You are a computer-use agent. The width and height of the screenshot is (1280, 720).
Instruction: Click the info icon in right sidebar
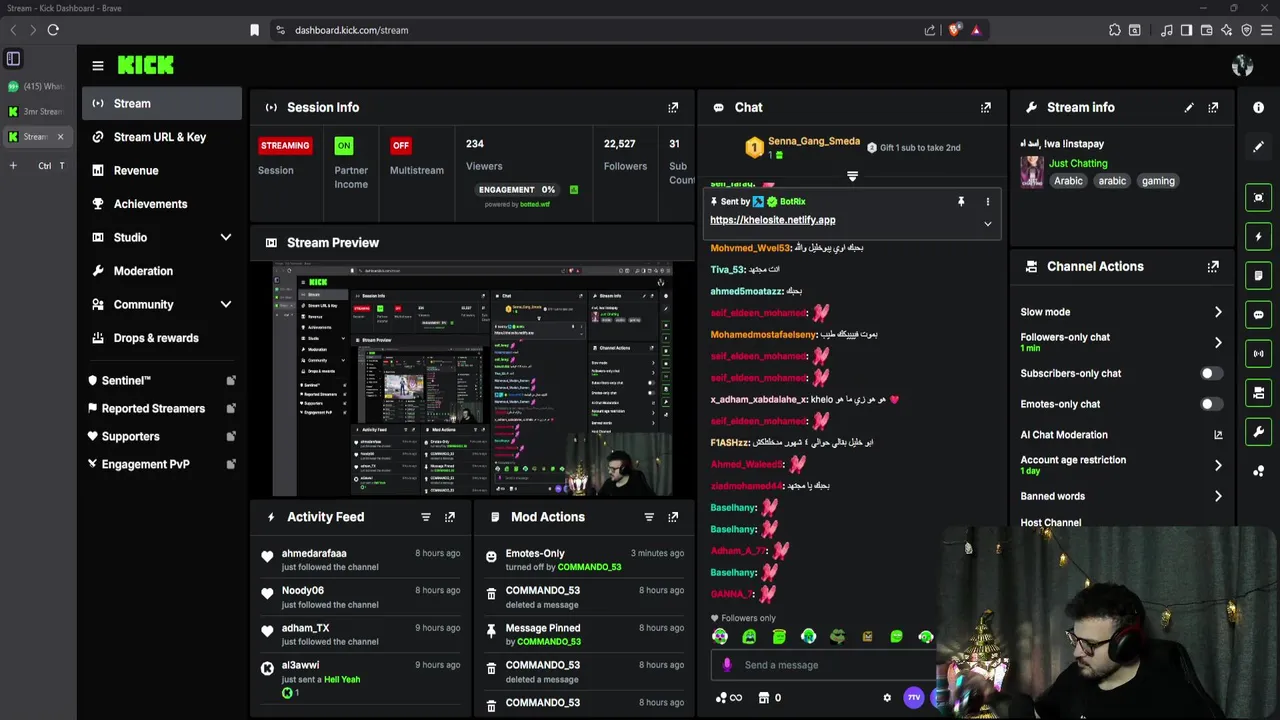[1259, 107]
